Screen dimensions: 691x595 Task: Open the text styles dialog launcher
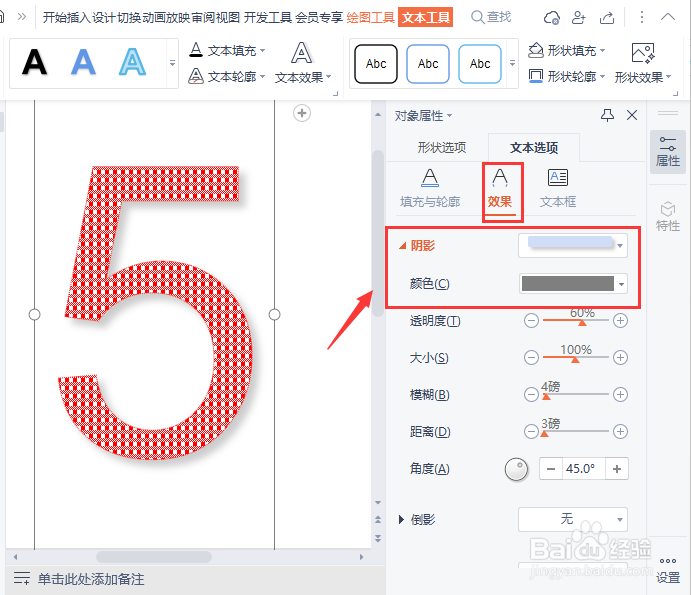(335, 93)
